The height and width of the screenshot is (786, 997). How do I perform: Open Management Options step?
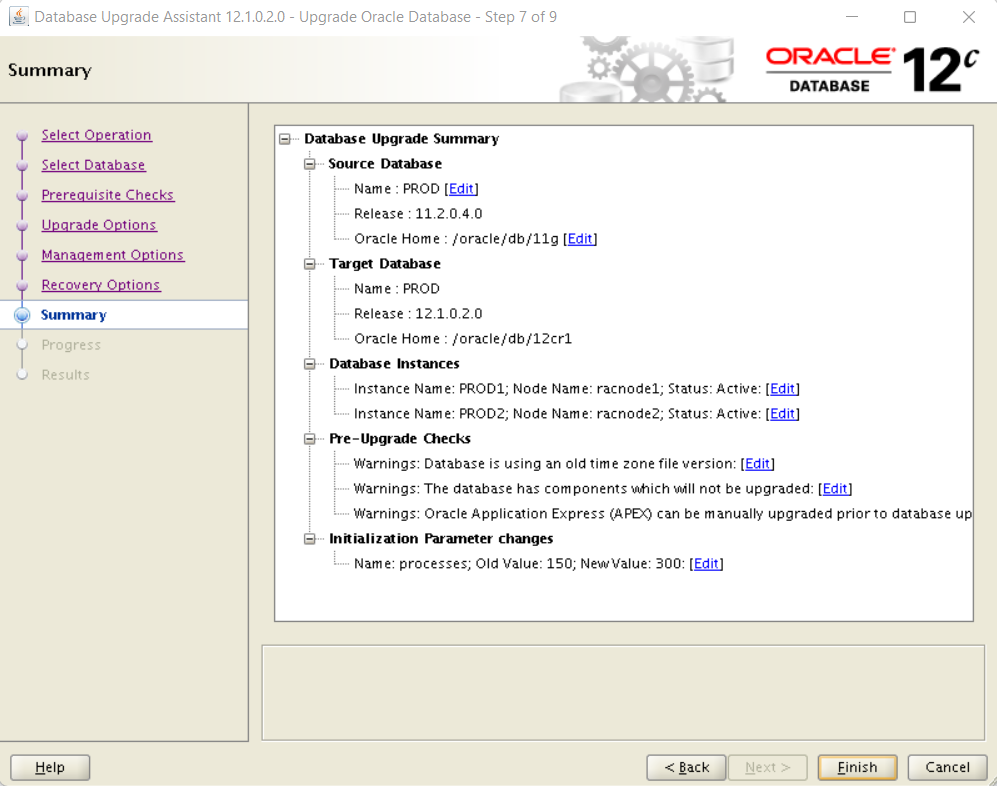[113, 254]
